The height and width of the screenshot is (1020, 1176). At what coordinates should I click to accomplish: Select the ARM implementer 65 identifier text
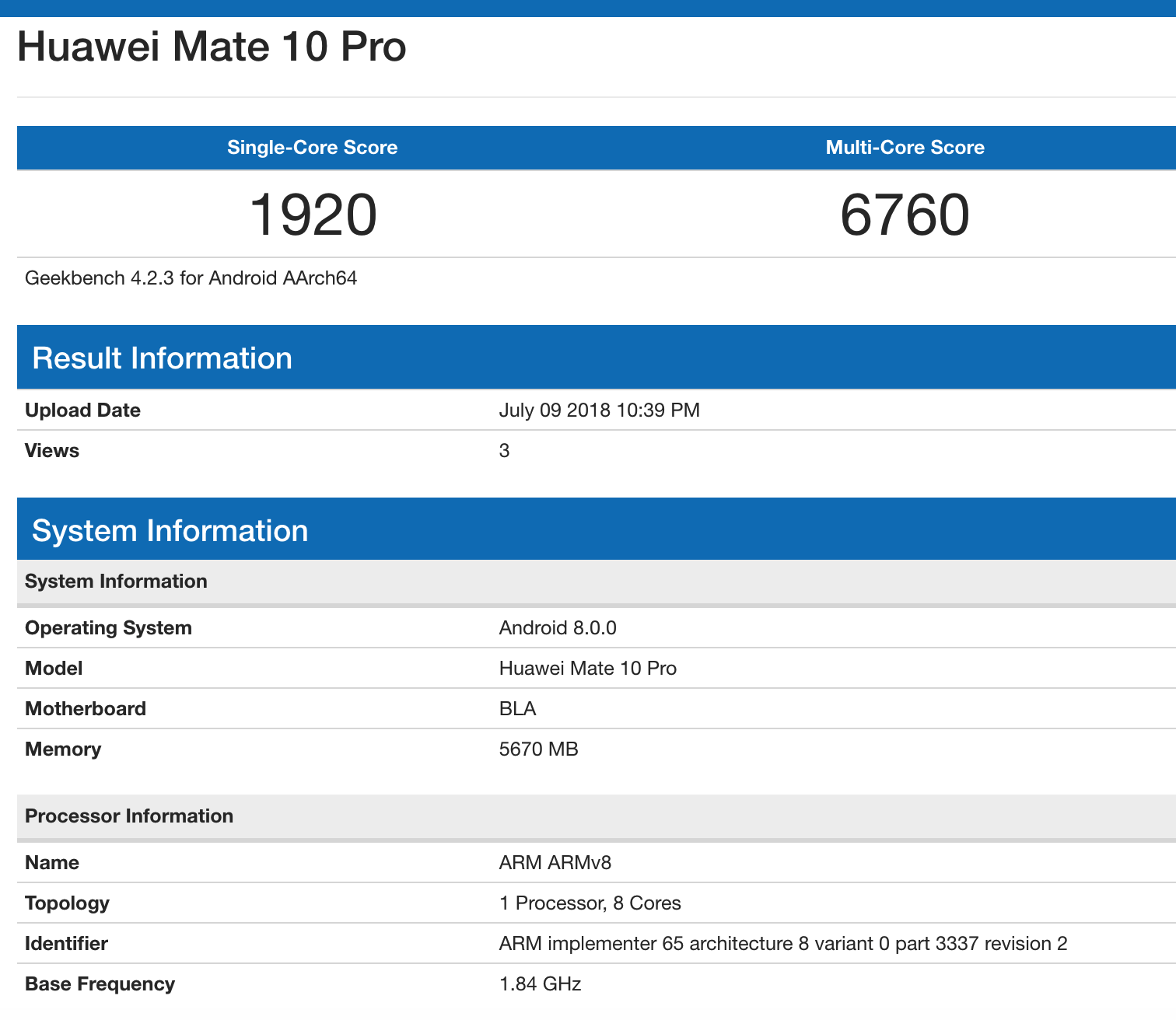783,944
